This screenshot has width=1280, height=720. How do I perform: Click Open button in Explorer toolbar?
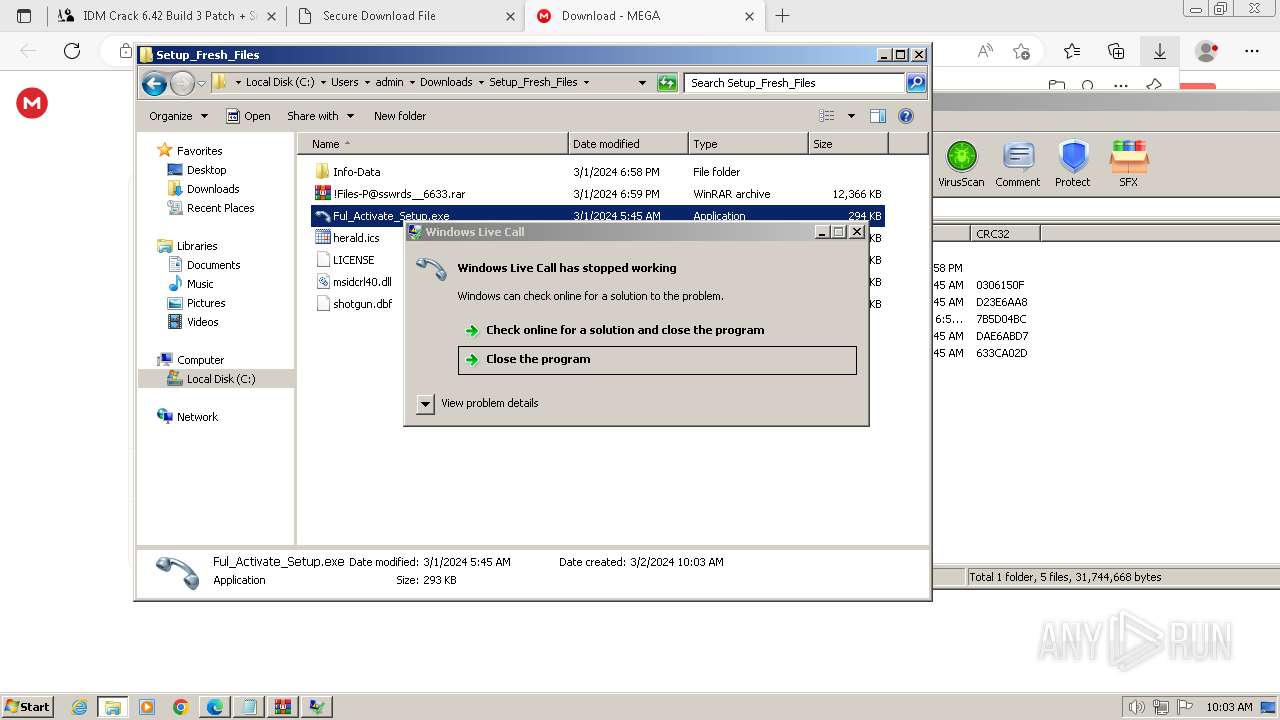click(248, 116)
